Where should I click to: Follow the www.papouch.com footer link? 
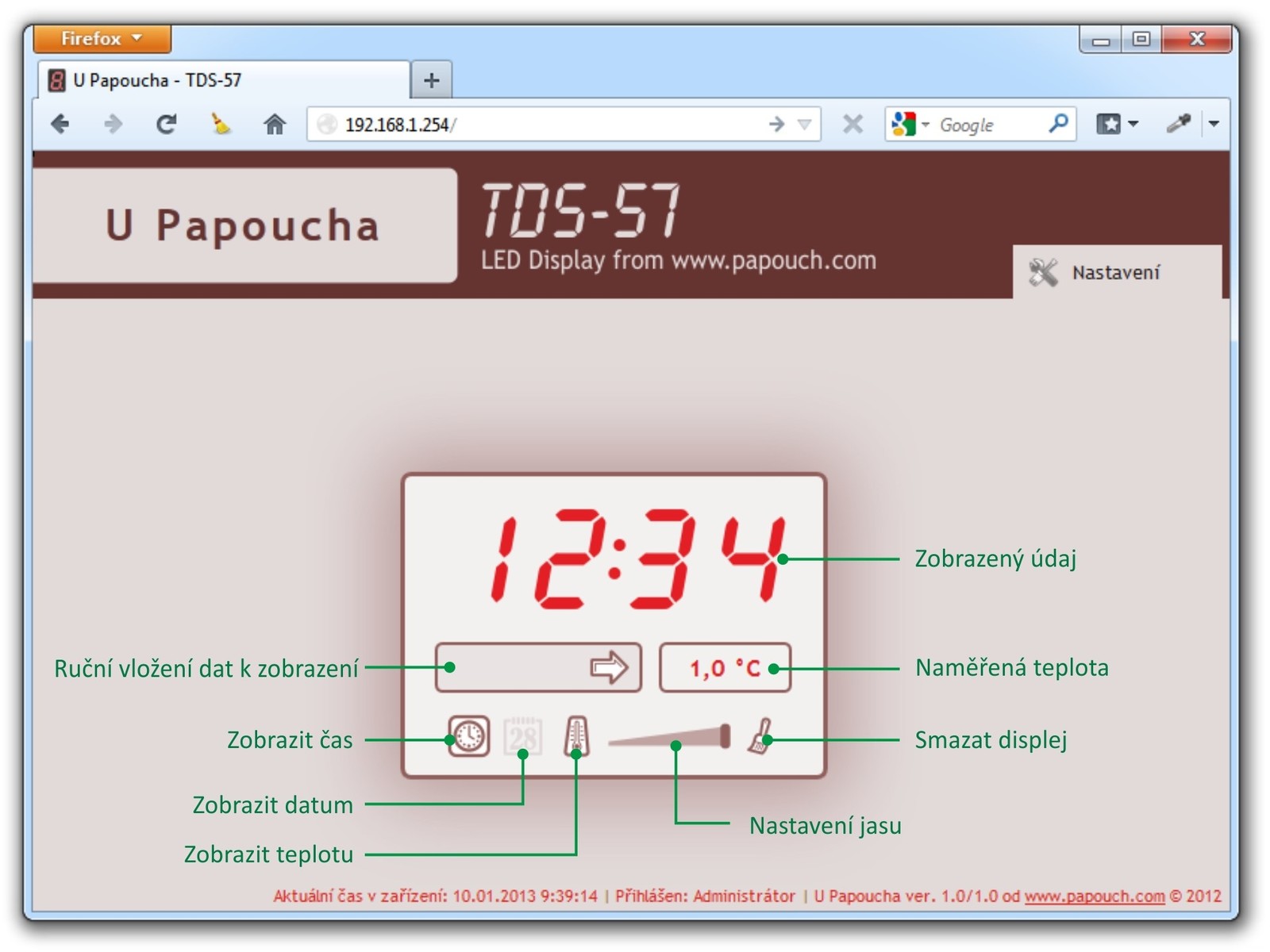[1094, 896]
